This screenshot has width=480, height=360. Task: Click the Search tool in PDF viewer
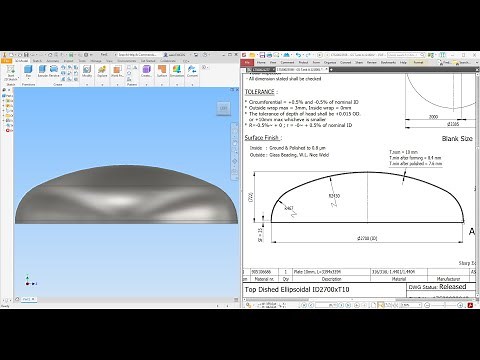click(x=462, y=62)
